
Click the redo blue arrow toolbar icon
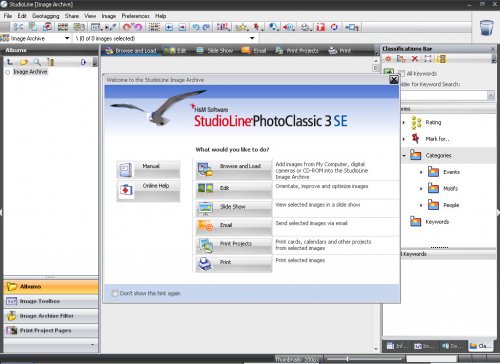point(207,27)
